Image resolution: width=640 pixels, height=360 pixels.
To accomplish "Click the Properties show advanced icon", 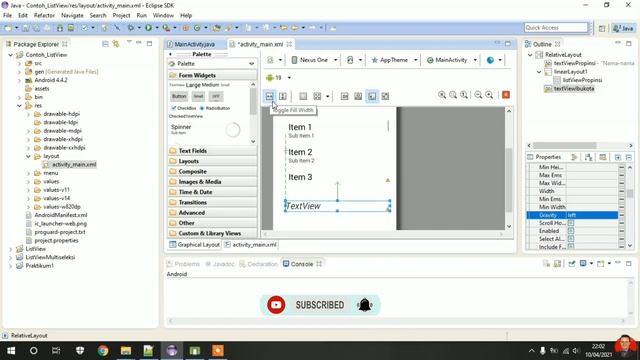I will pos(603,157).
